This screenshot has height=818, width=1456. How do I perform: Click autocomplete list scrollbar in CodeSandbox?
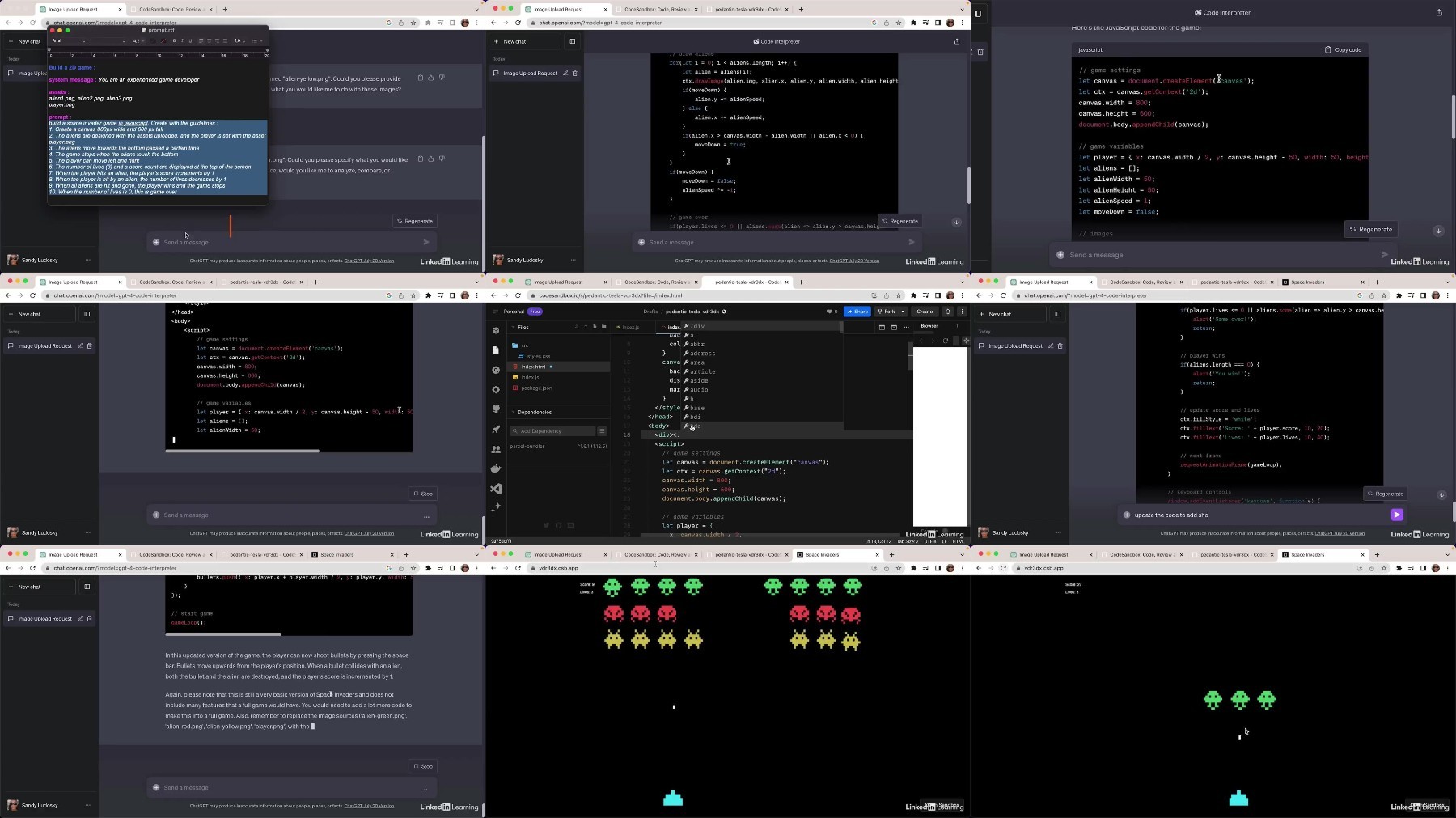pyautogui.click(x=841, y=327)
